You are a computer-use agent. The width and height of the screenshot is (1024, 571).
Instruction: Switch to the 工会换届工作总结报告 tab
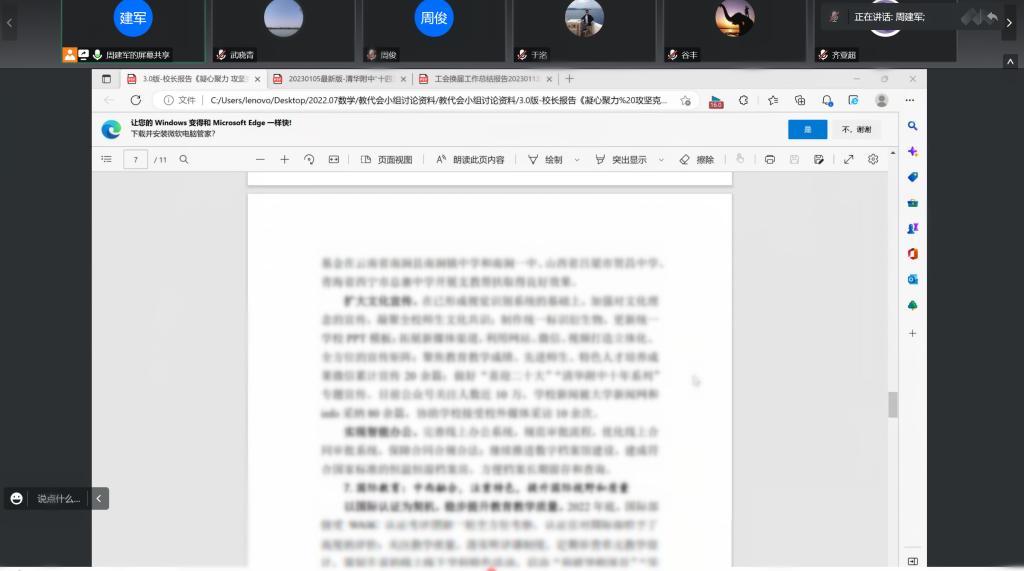click(478, 78)
